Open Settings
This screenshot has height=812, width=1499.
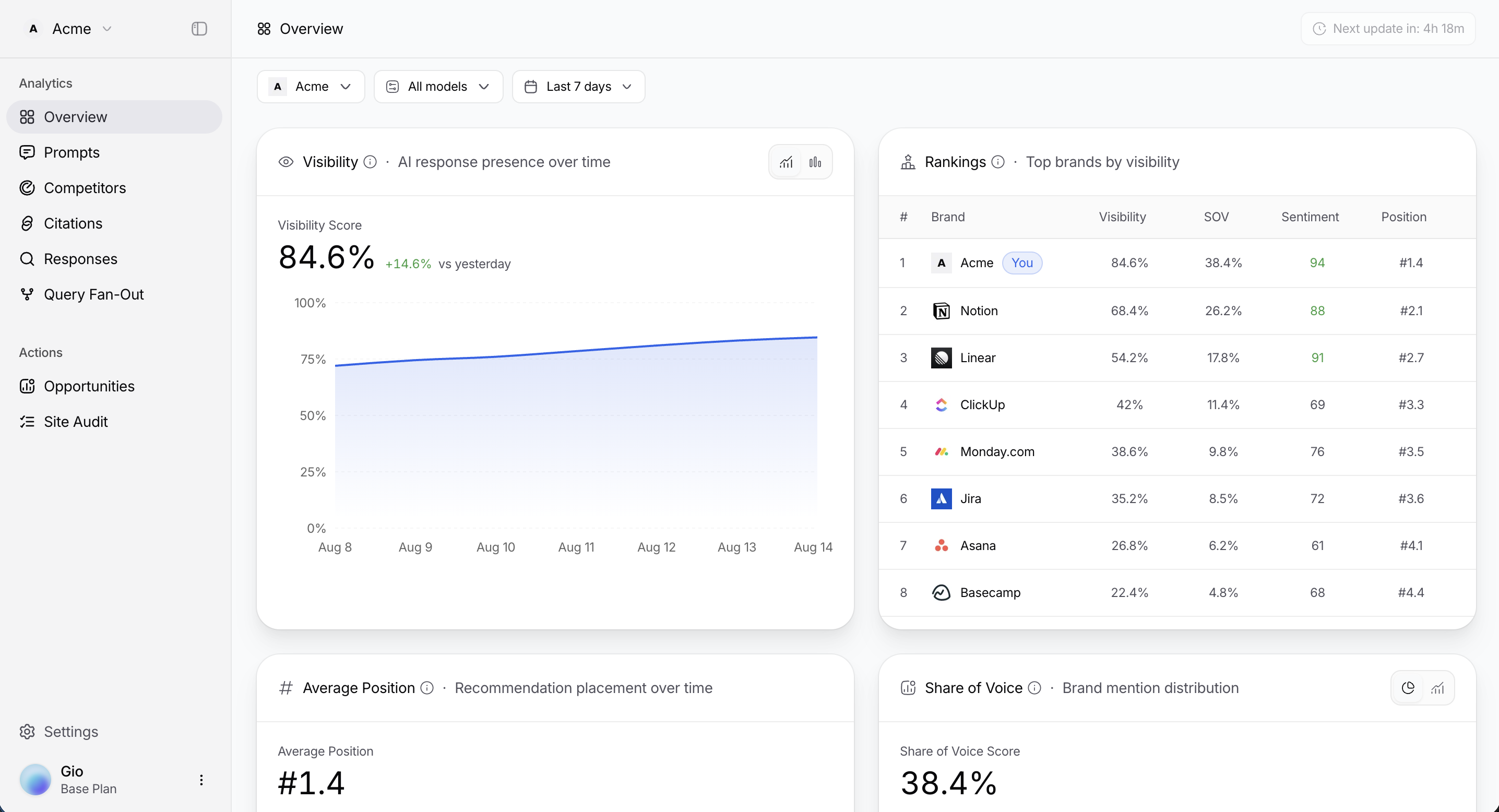(114, 732)
